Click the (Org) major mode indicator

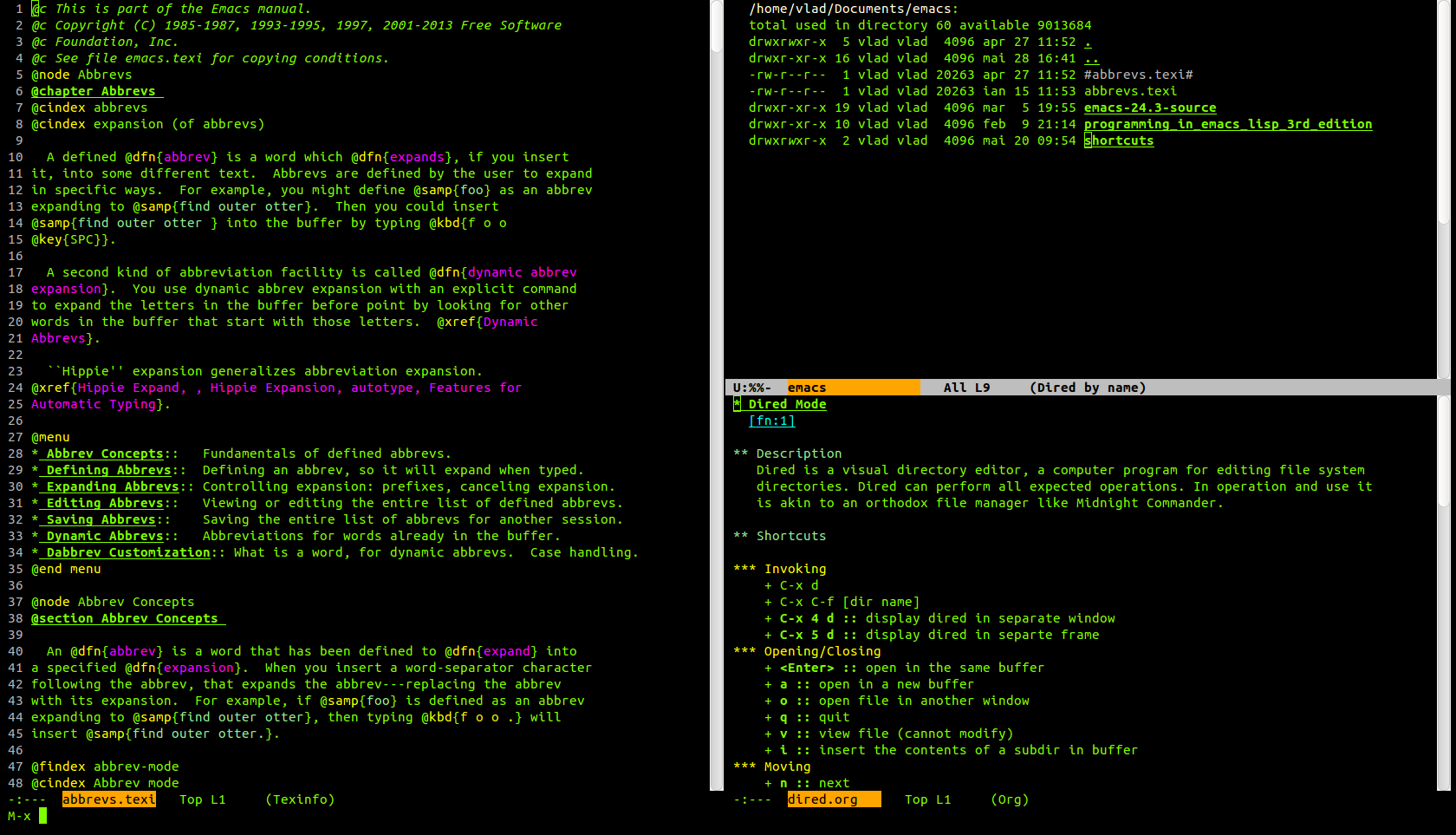(1010, 799)
